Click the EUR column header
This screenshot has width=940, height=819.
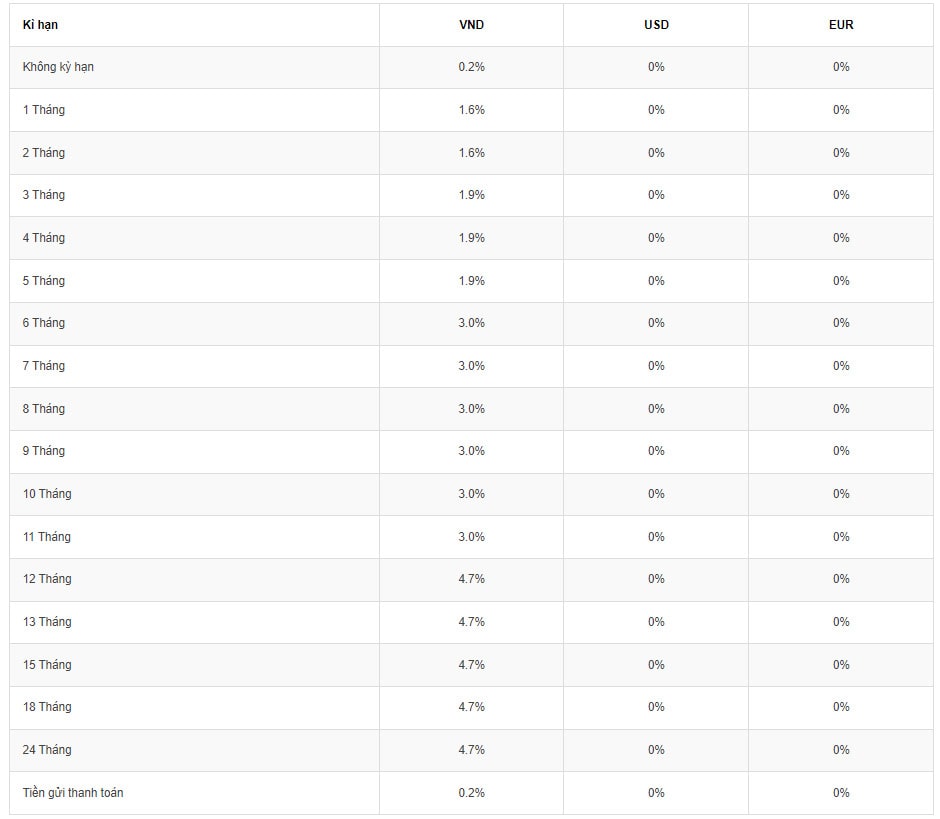(x=841, y=25)
